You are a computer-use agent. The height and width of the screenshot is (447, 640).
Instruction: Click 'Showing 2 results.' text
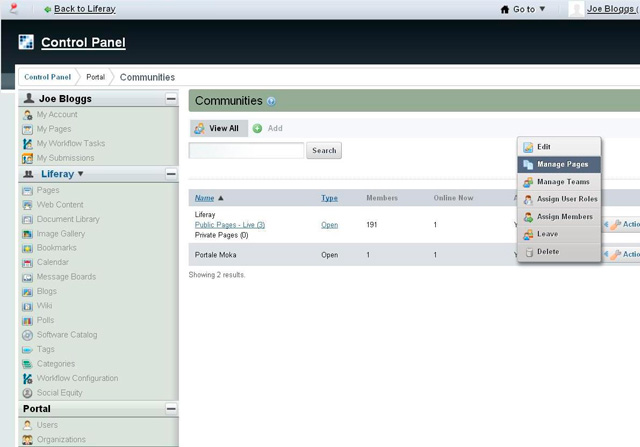217,275
